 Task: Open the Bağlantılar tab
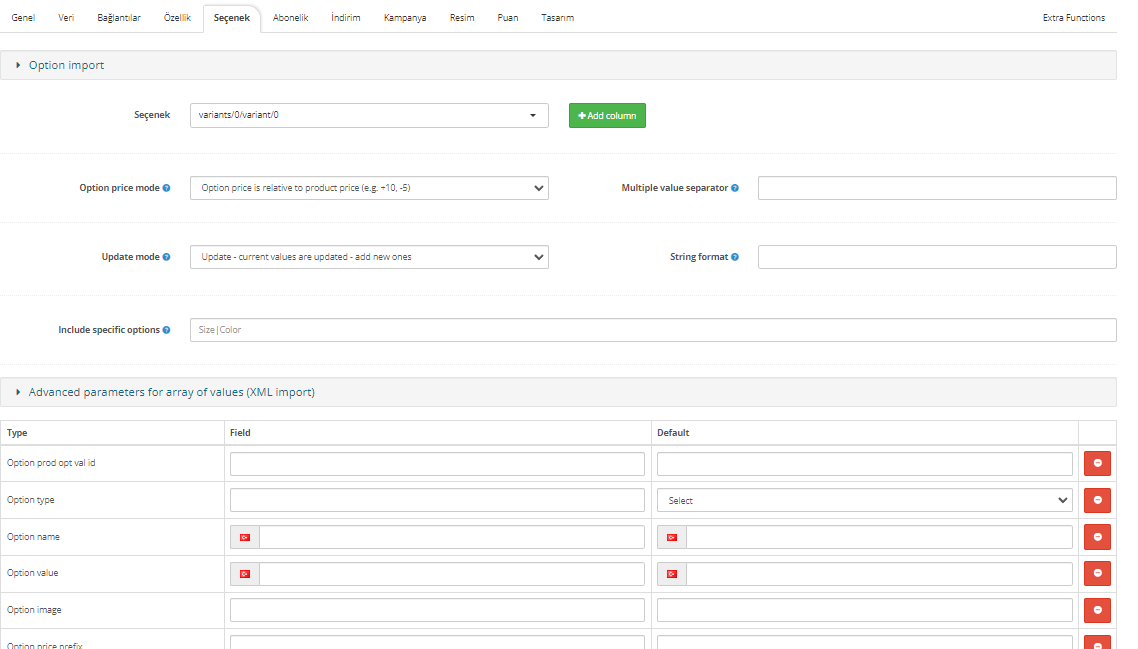(119, 17)
